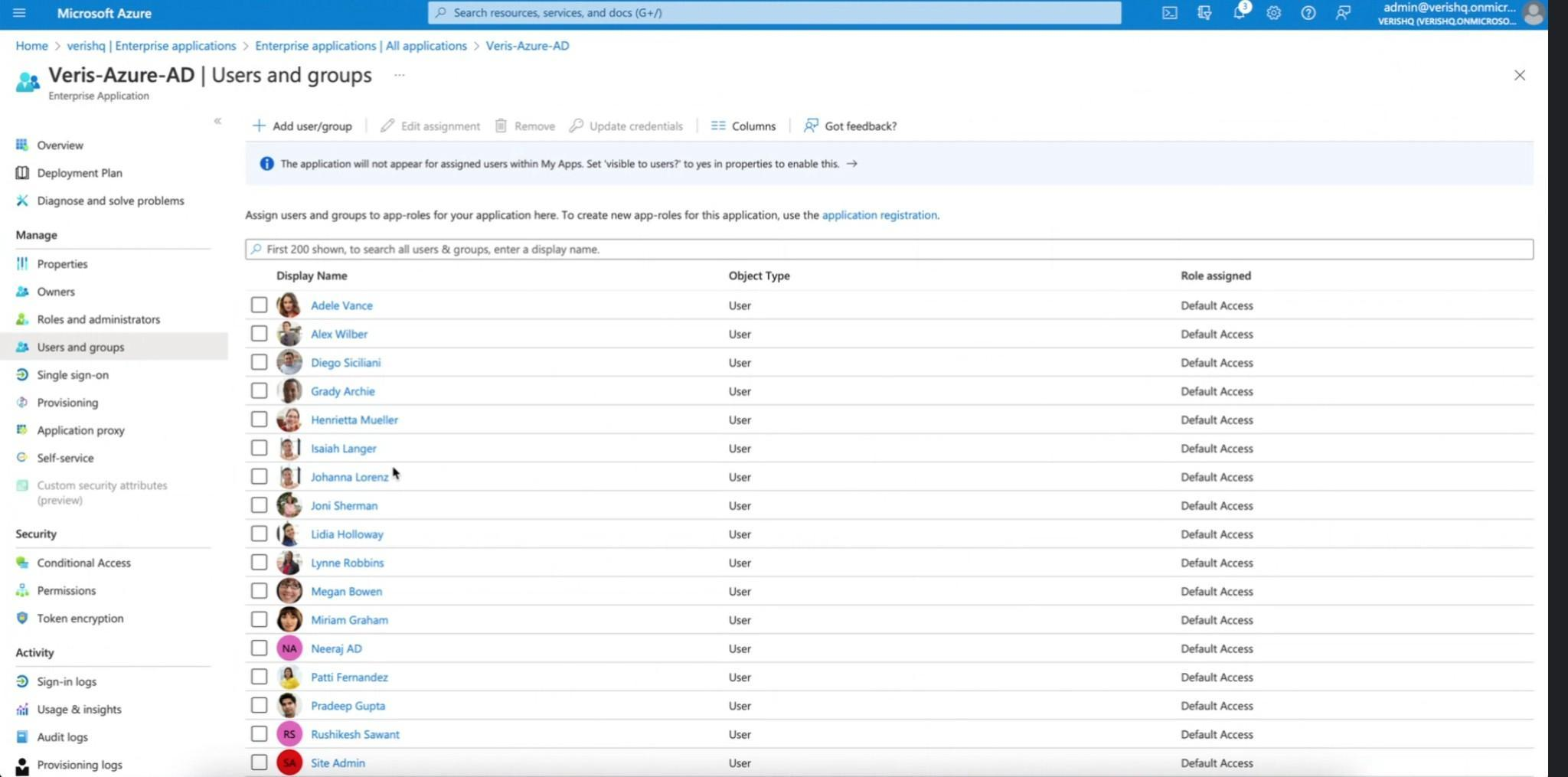The image size is (1568, 777).
Task: Click the admin account avatar
Action: [1533, 13]
